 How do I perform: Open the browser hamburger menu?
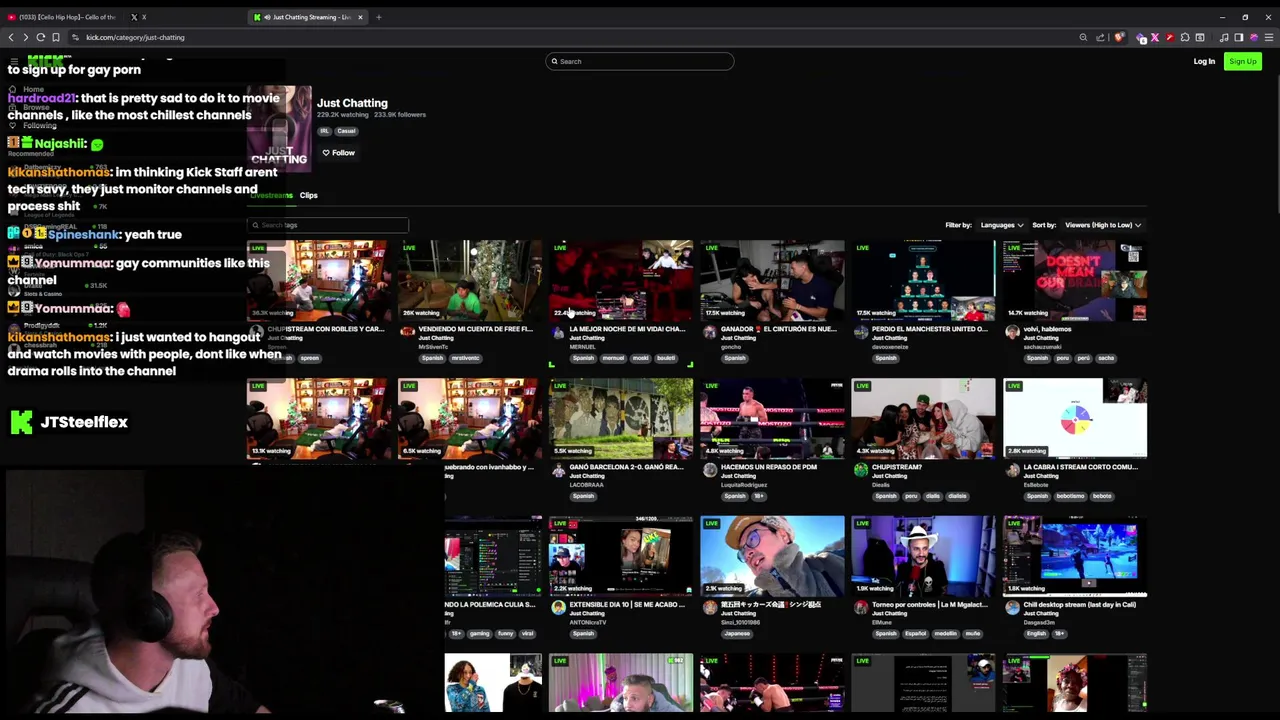tap(1269, 37)
